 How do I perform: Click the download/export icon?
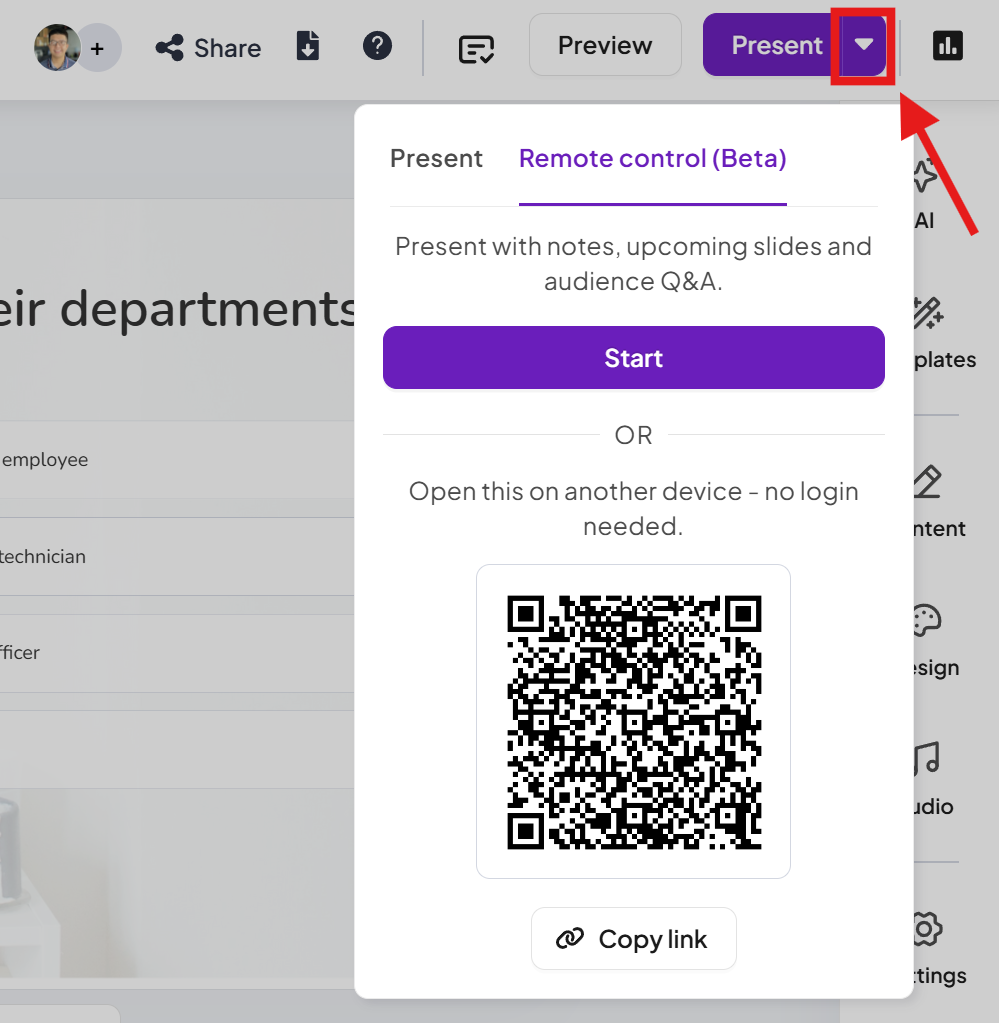click(307, 45)
